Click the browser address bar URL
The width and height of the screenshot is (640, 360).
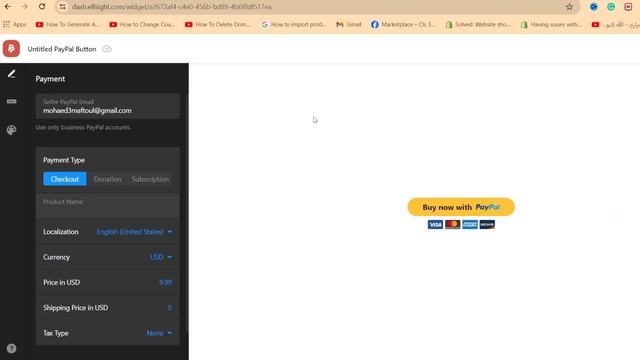click(x=171, y=7)
